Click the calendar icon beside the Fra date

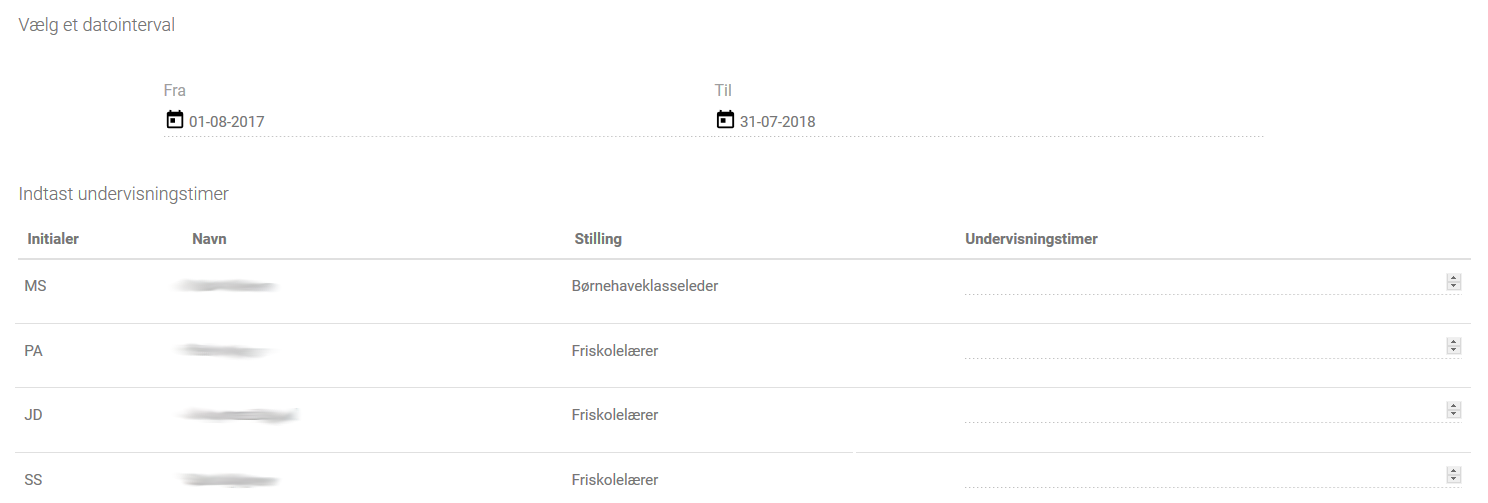point(174,120)
